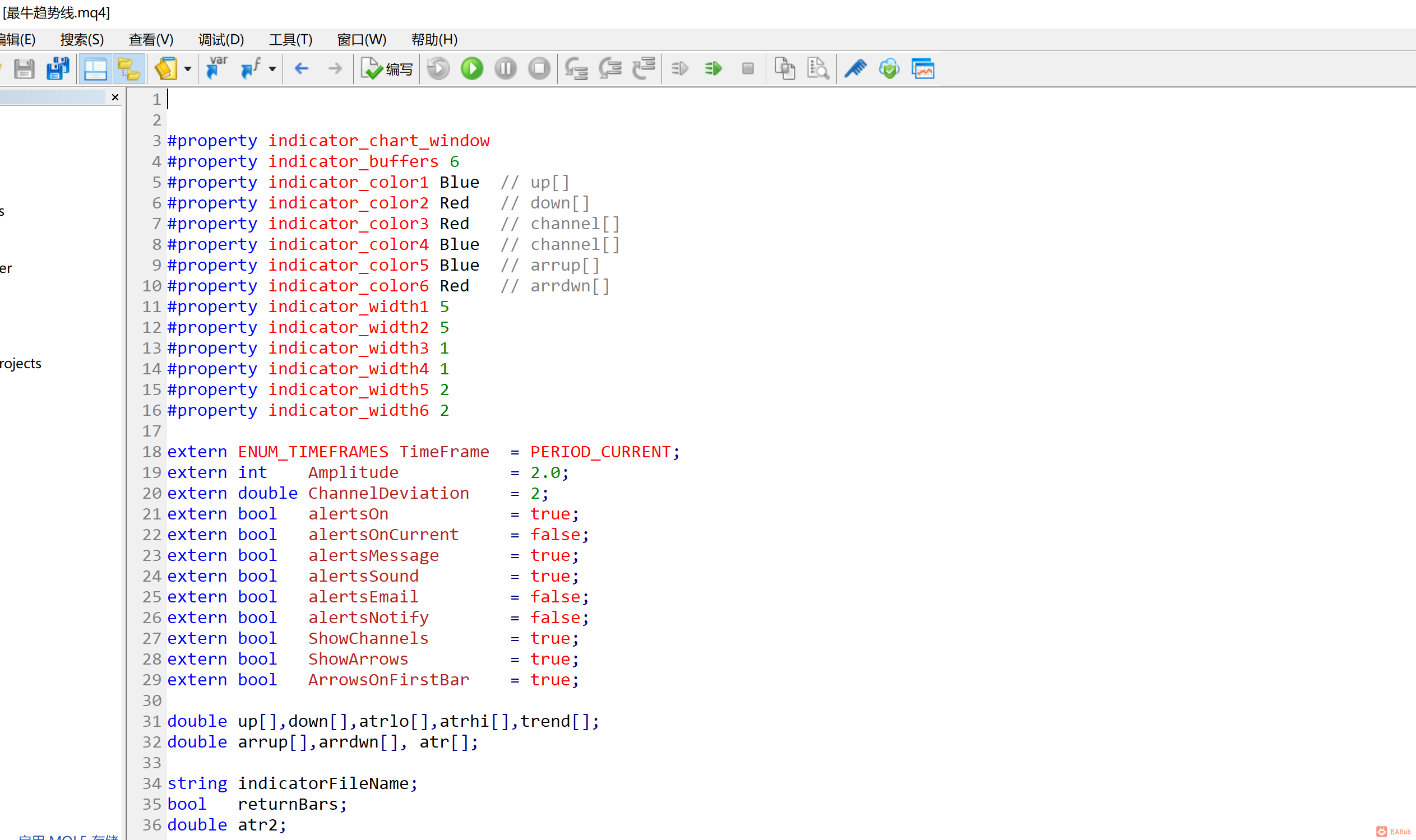Start debugging with green play button
Screen dimensions: 1416x840
[x=471, y=69]
